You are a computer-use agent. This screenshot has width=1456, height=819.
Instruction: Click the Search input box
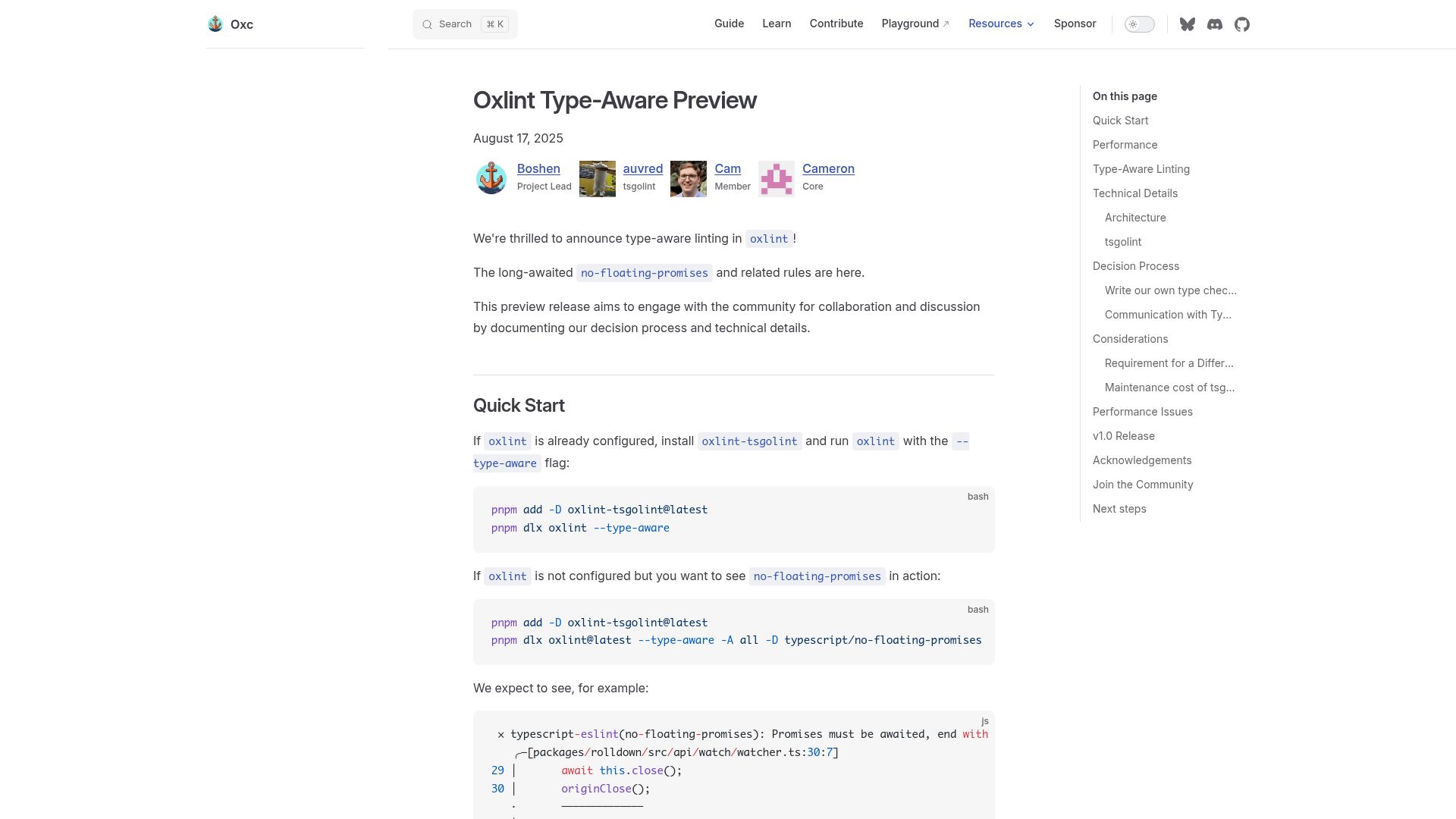[x=465, y=24]
